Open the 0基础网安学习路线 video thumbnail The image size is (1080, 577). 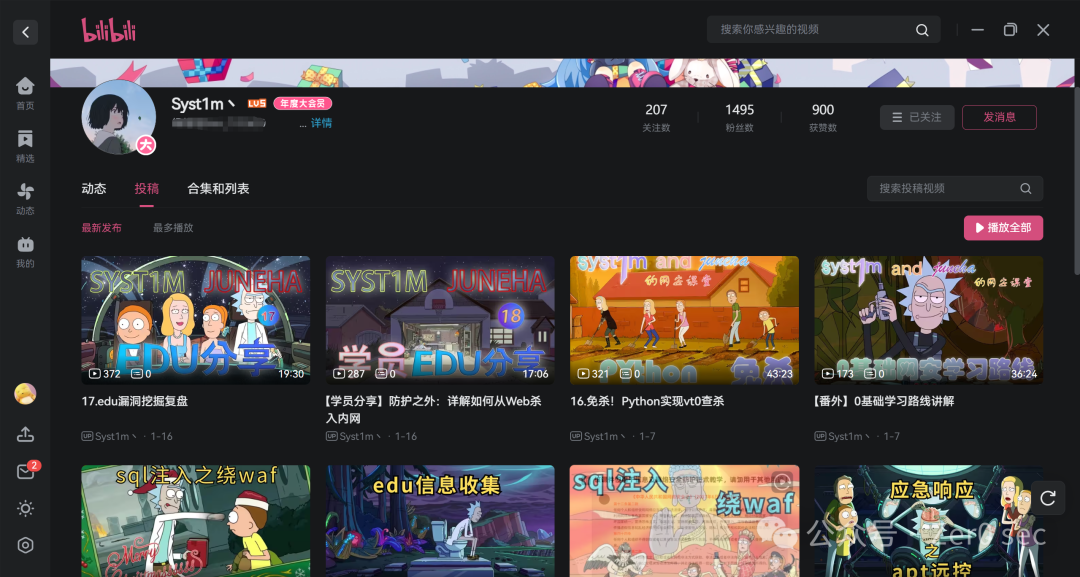tap(928, 320)
